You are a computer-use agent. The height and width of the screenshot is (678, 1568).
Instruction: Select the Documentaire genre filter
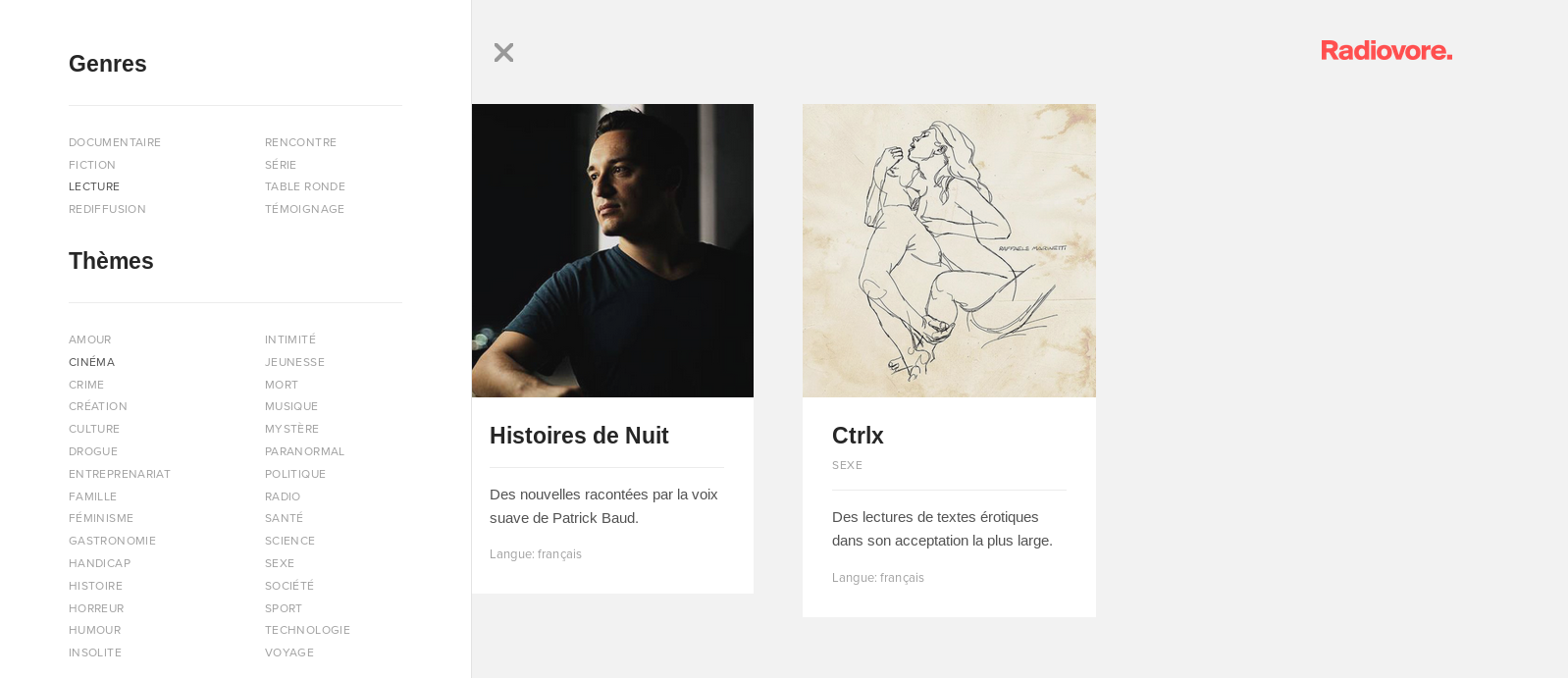(x=115, y=142)
